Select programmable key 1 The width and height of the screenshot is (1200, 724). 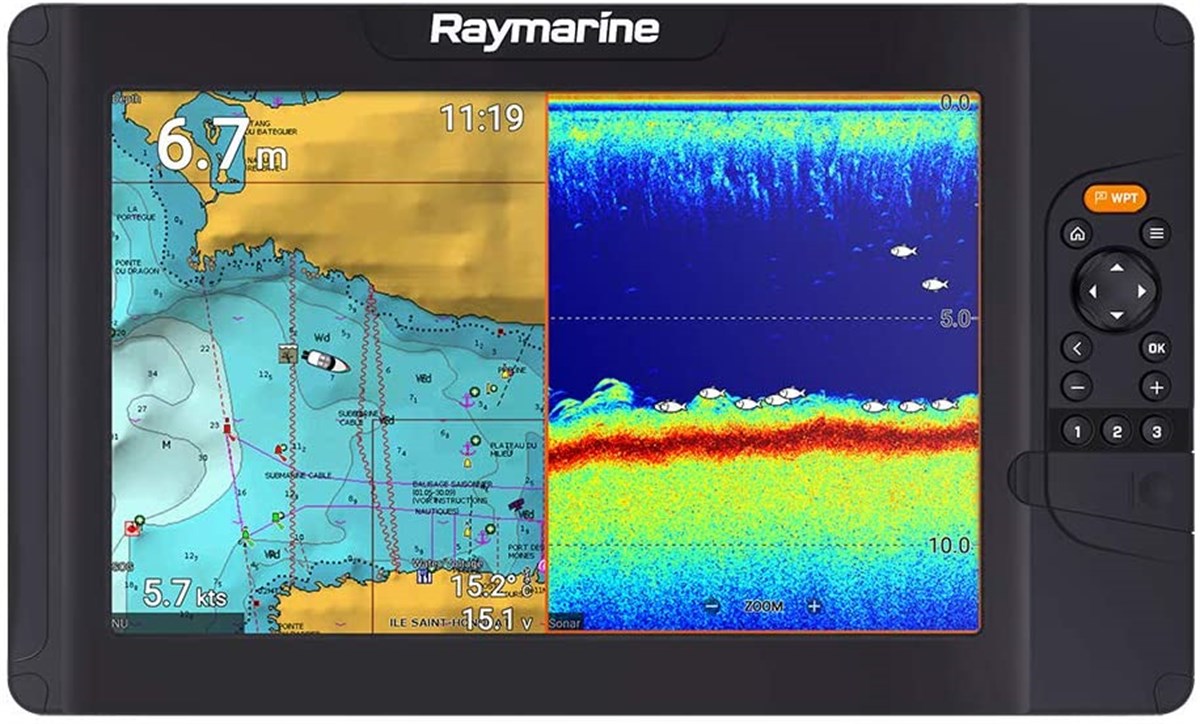coord(1076,432)
